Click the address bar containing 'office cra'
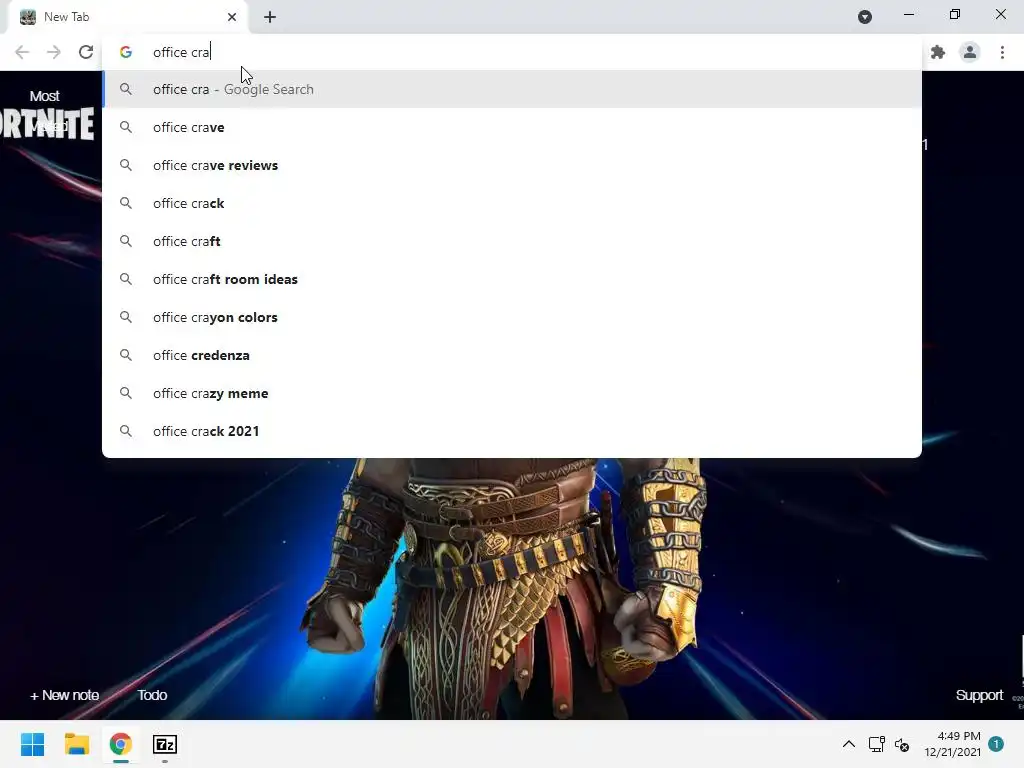This screenshot has width=1024, height=768. [512, 52]
